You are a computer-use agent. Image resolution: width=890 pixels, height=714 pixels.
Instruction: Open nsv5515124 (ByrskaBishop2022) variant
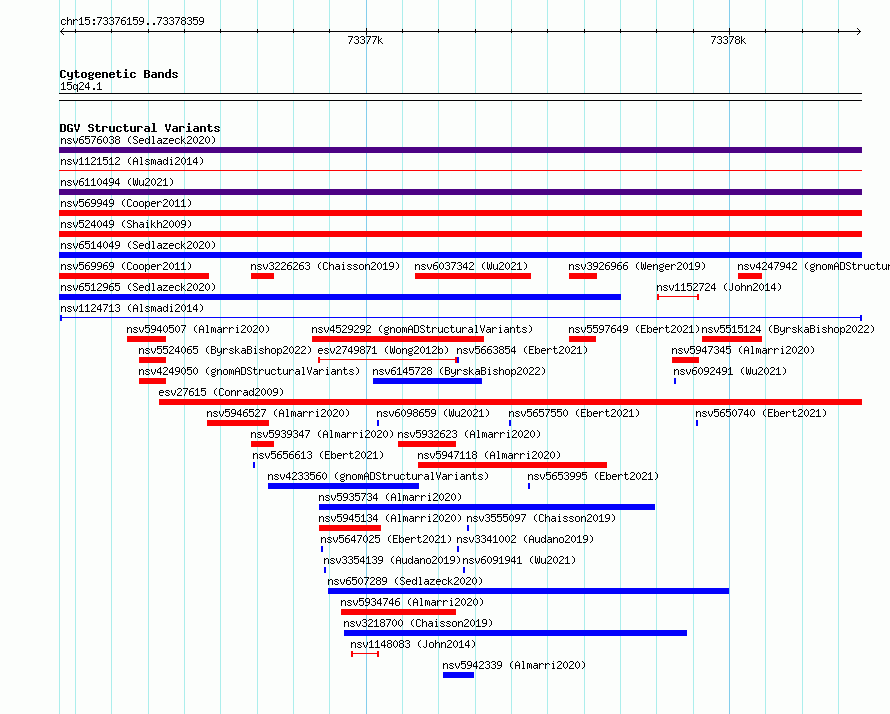(x=788, y=329)
